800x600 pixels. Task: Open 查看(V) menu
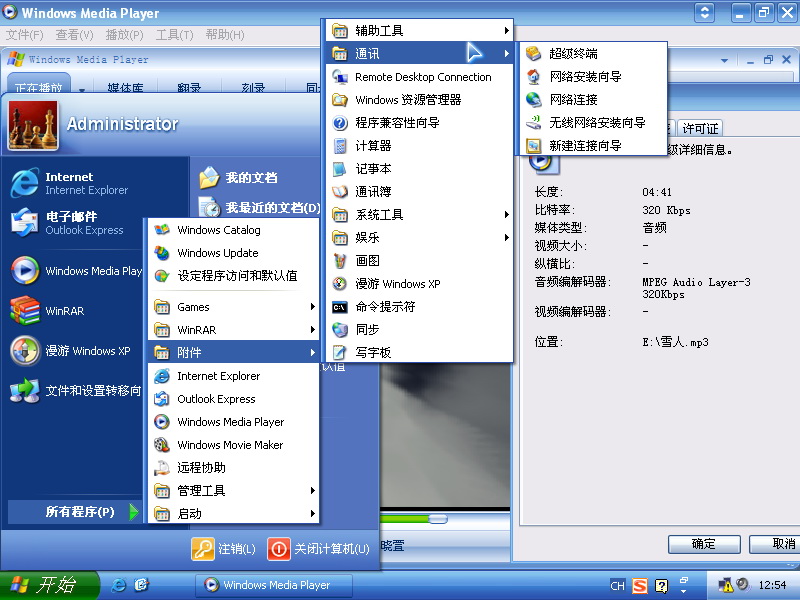pos(74,35)
